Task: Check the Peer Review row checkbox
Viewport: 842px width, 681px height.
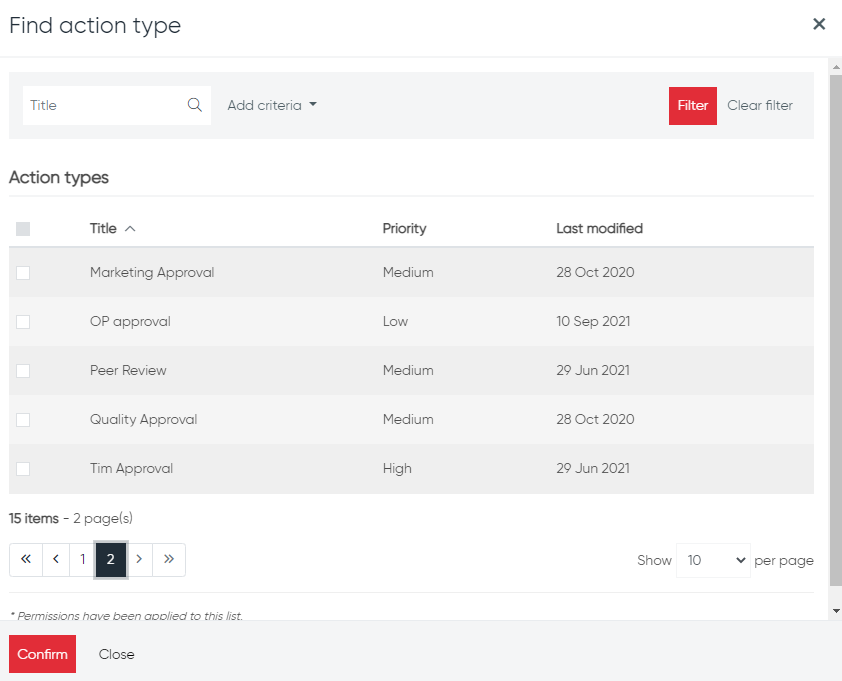Action: coord(23,371)
